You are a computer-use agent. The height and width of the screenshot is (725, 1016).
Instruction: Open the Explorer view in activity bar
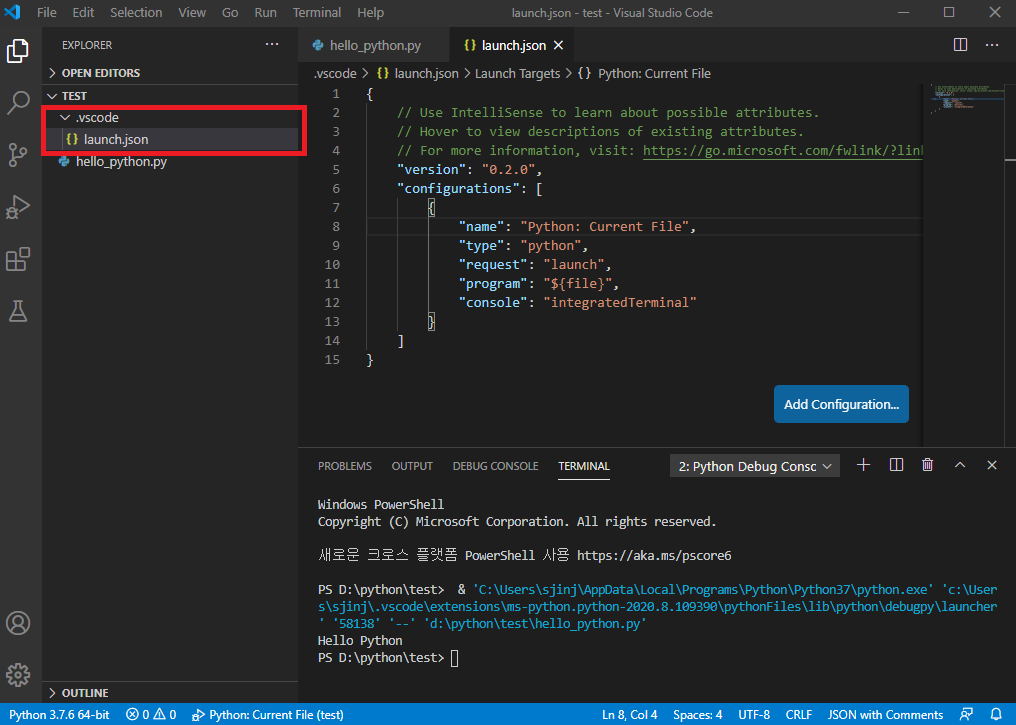(x=17, y=51)
